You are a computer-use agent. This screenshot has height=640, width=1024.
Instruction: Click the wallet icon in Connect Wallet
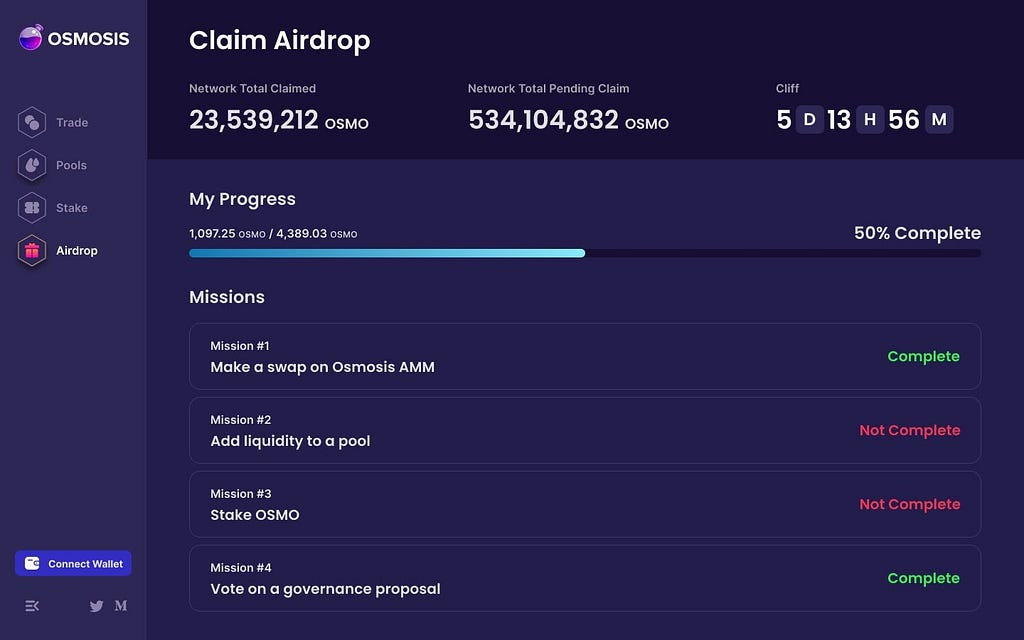click(32, 564)
